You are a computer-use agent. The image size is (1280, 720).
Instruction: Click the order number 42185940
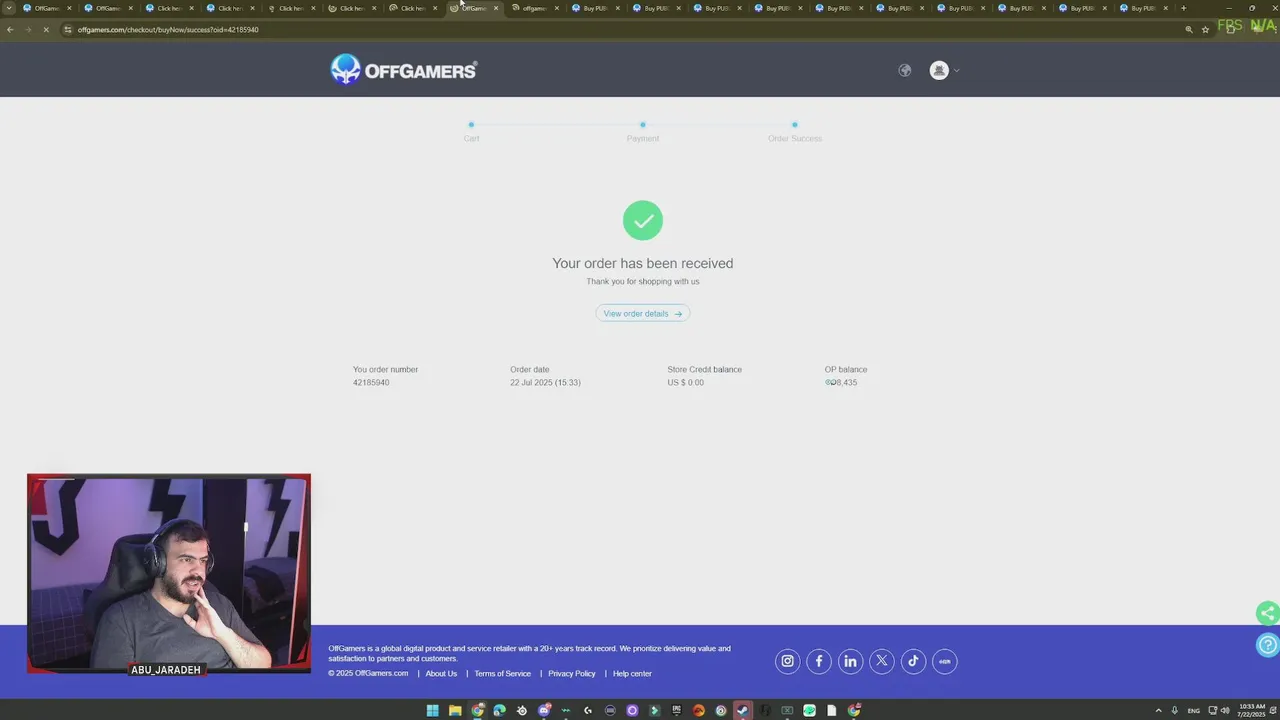pyautogui.click(x=371, y=382)
